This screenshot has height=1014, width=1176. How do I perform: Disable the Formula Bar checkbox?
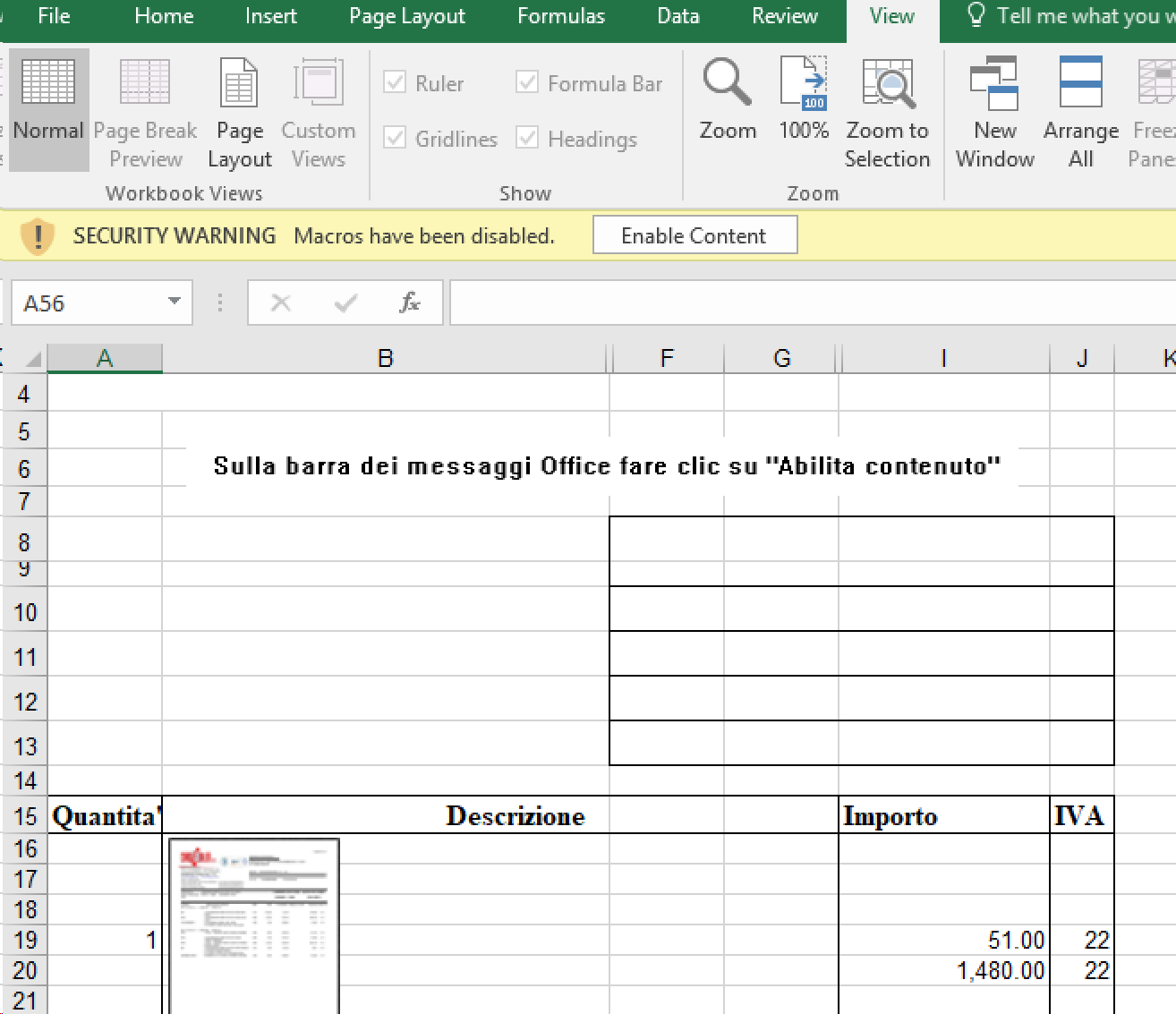[x=526, y=82]
